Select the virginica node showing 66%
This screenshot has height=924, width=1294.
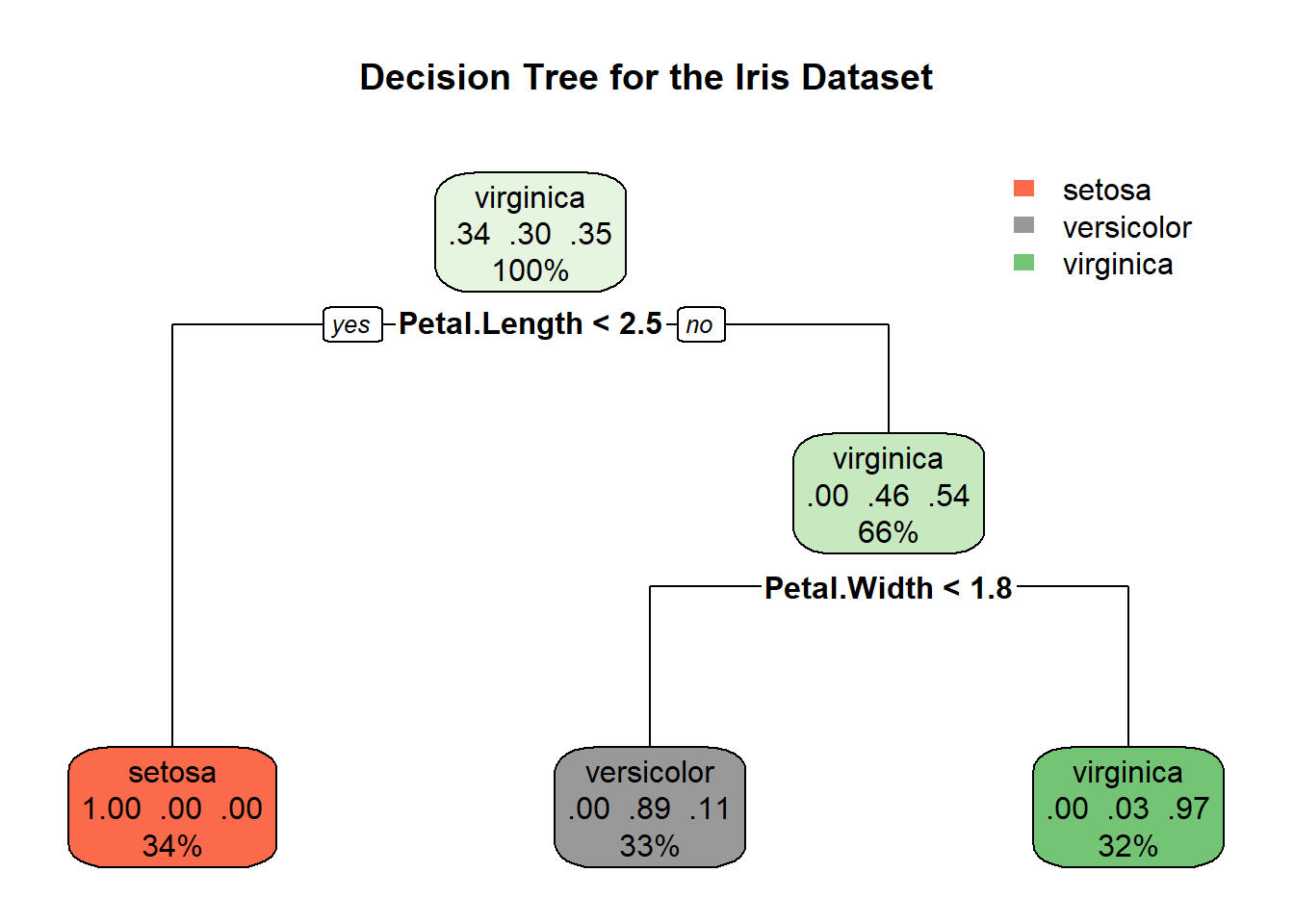tap(888, 494)
